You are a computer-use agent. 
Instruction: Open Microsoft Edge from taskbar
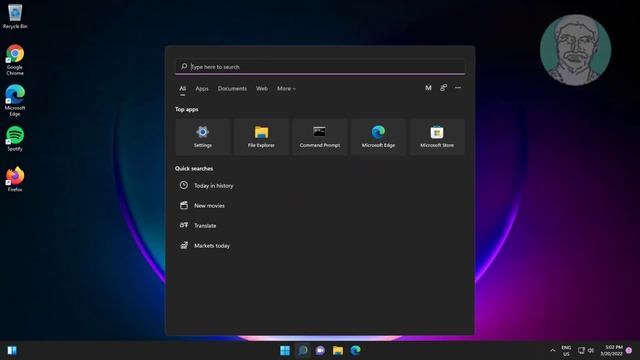pos(356,350)
